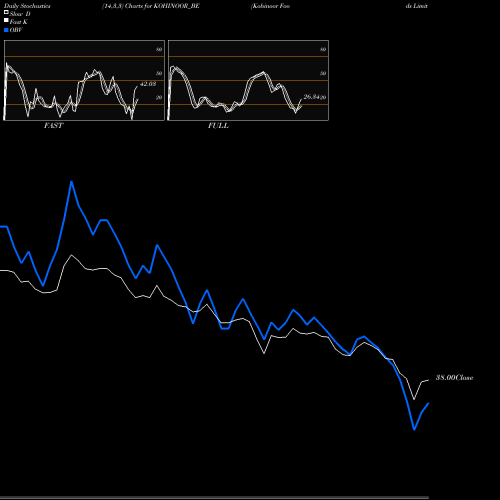Click the 'Slow D' legend text
This screenshot has height=500, width=500.
(x=20, y=14)
